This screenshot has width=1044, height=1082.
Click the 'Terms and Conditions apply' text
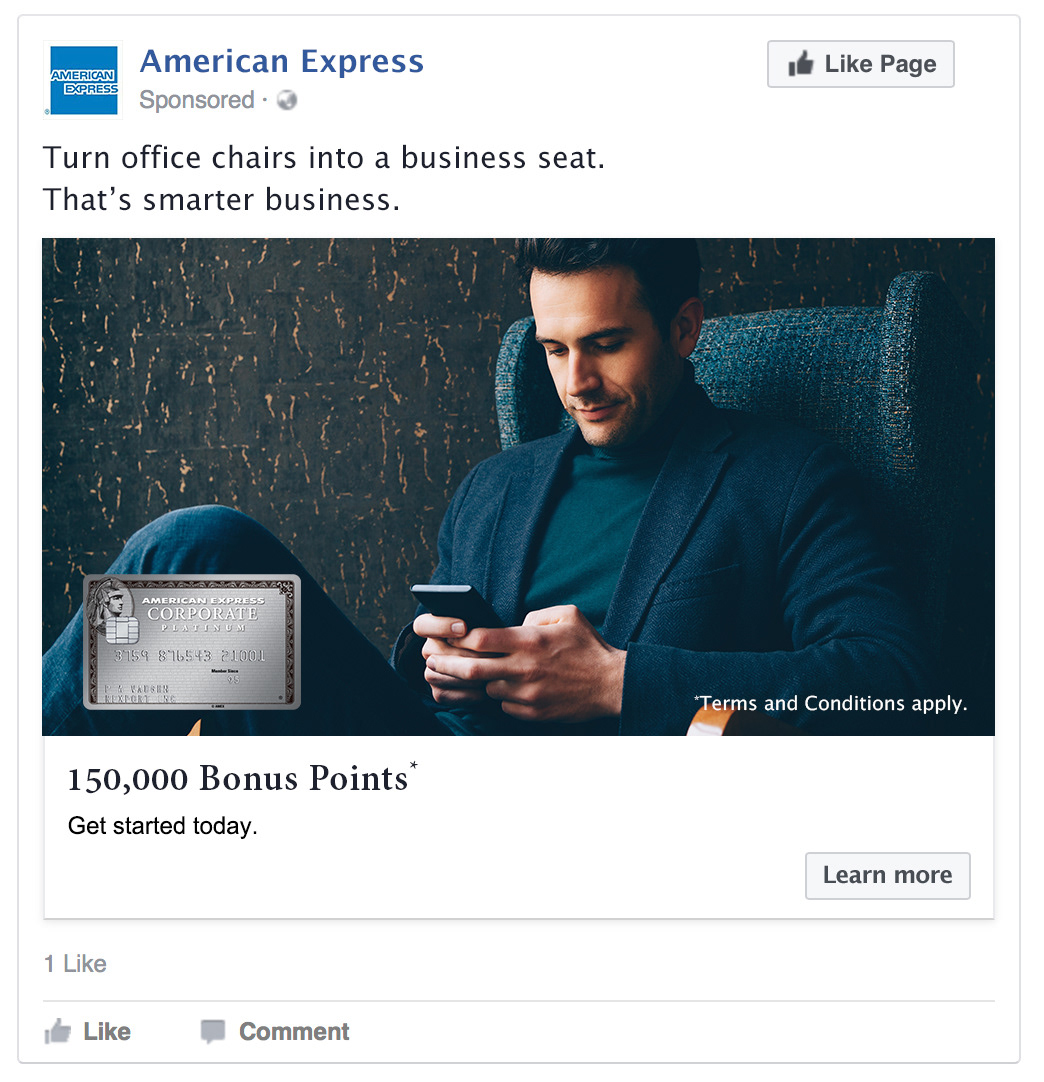pyautogui.click(x=831, y=703)
